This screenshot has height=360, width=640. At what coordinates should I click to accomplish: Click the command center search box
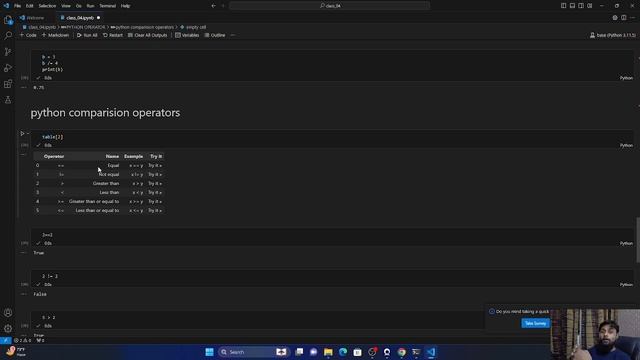(x=330, y=6)
